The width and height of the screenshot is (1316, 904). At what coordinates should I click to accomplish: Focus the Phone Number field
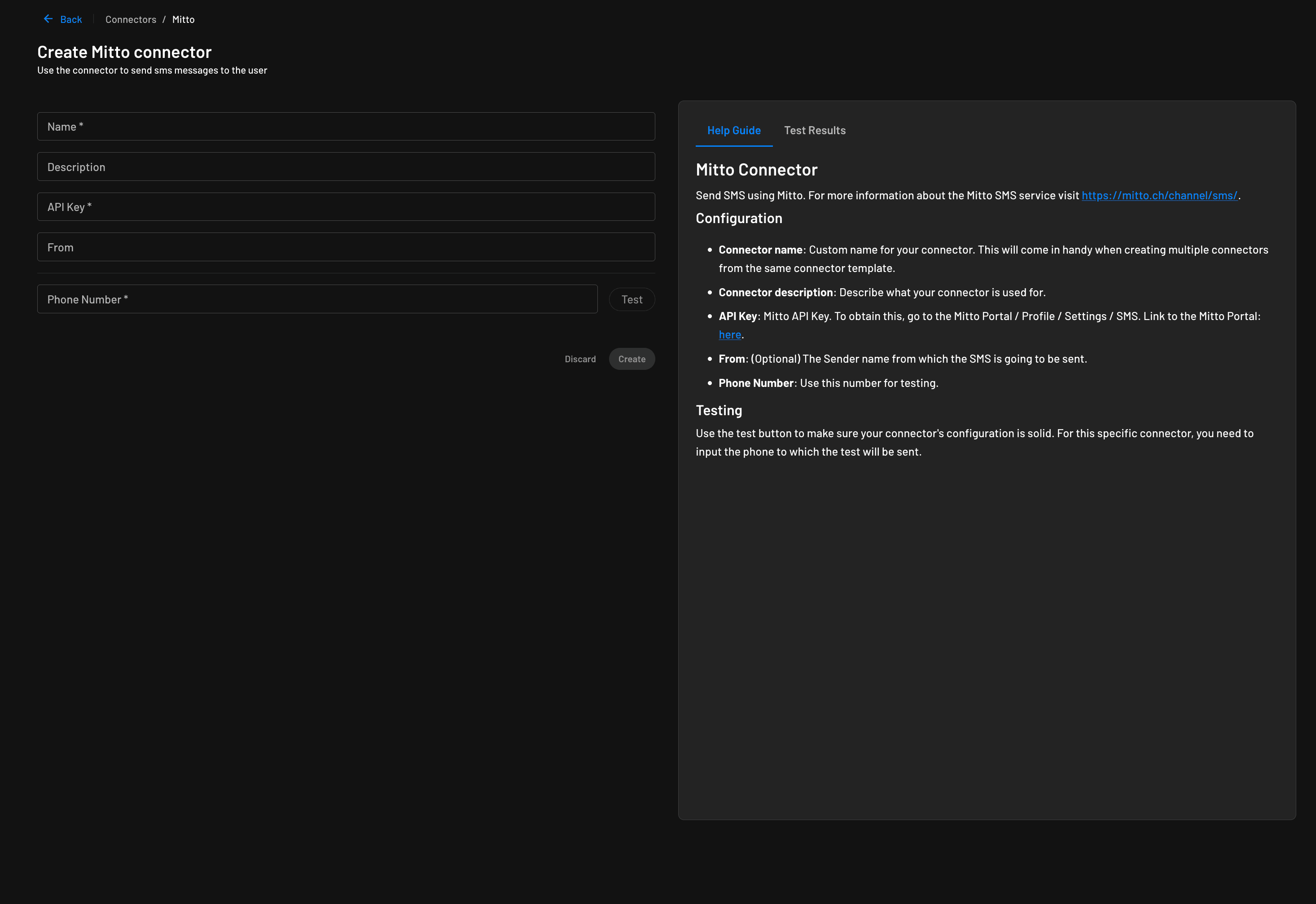click(317, 299)
